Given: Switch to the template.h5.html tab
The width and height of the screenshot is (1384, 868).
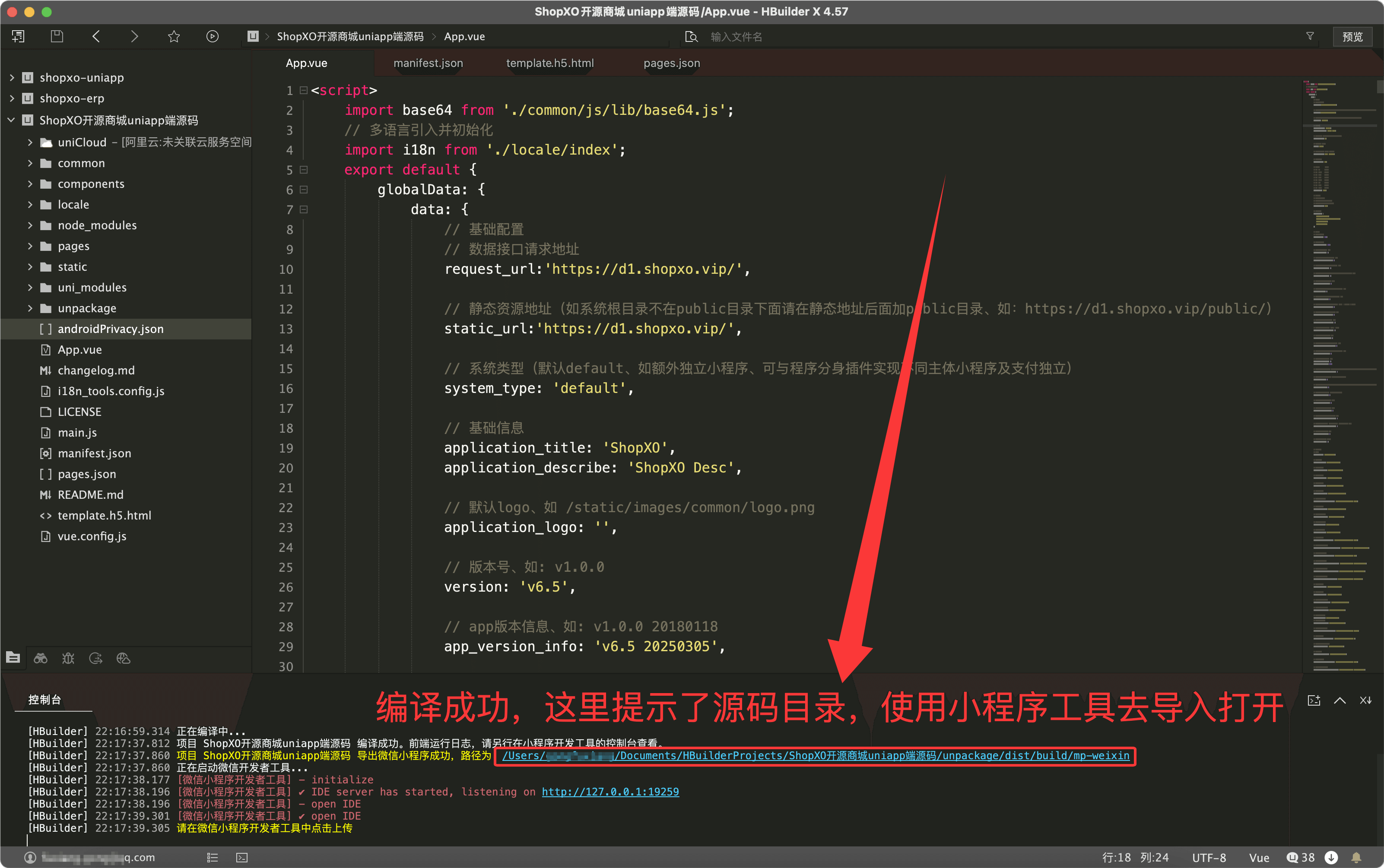Looking at the screenshot, I should [549, 63].
